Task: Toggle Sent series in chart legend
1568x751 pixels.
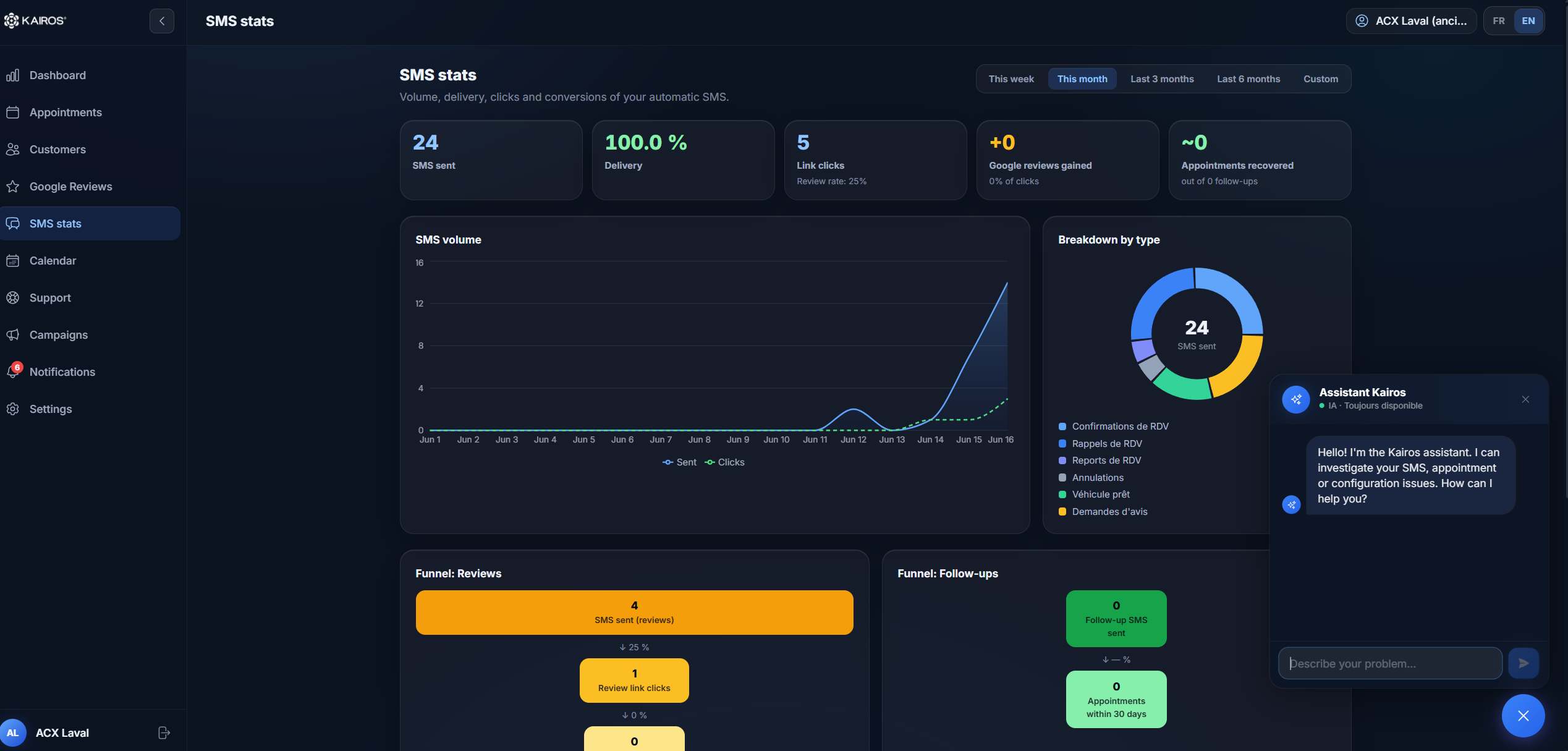Action: 679,462
